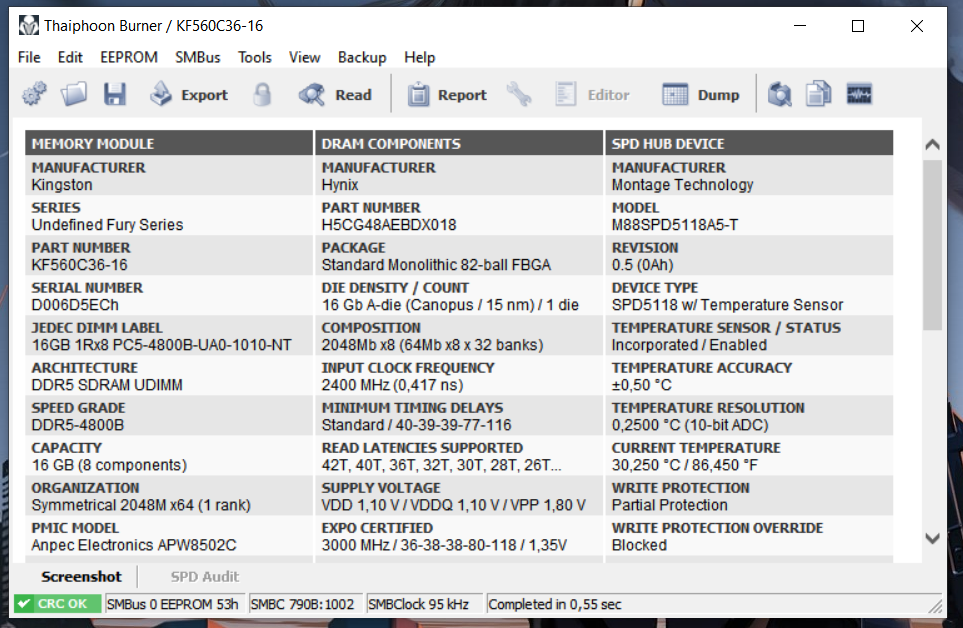Click the DRAM COMPONENTS column header
This screenshot has width=963, height=628.
pos(459,143)
